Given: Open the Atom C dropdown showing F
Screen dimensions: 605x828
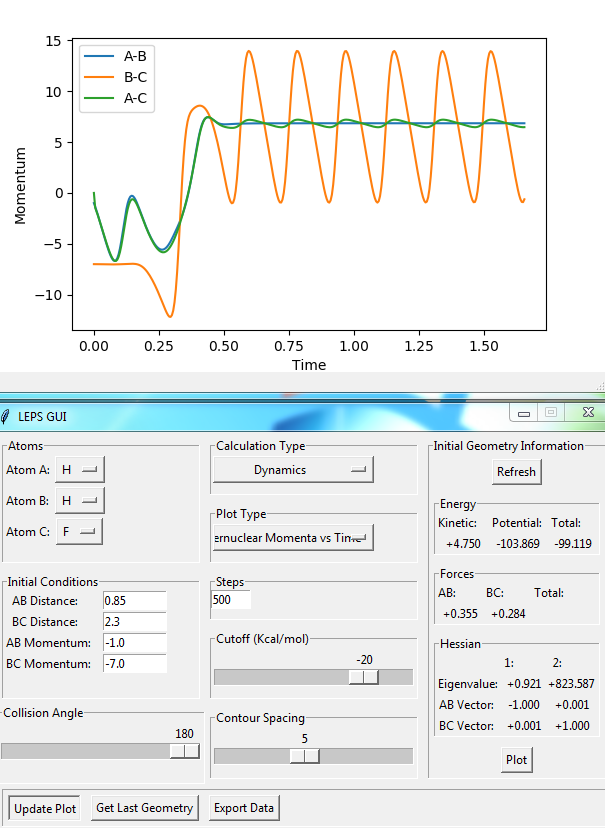Looking at the screenshot, I should coord(79,532).
